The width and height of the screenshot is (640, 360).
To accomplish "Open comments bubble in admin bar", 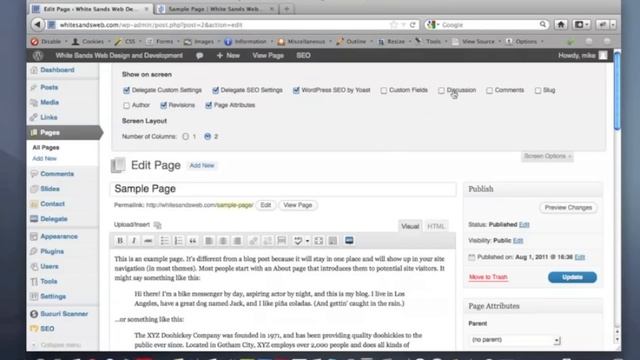I will [200, 56].
